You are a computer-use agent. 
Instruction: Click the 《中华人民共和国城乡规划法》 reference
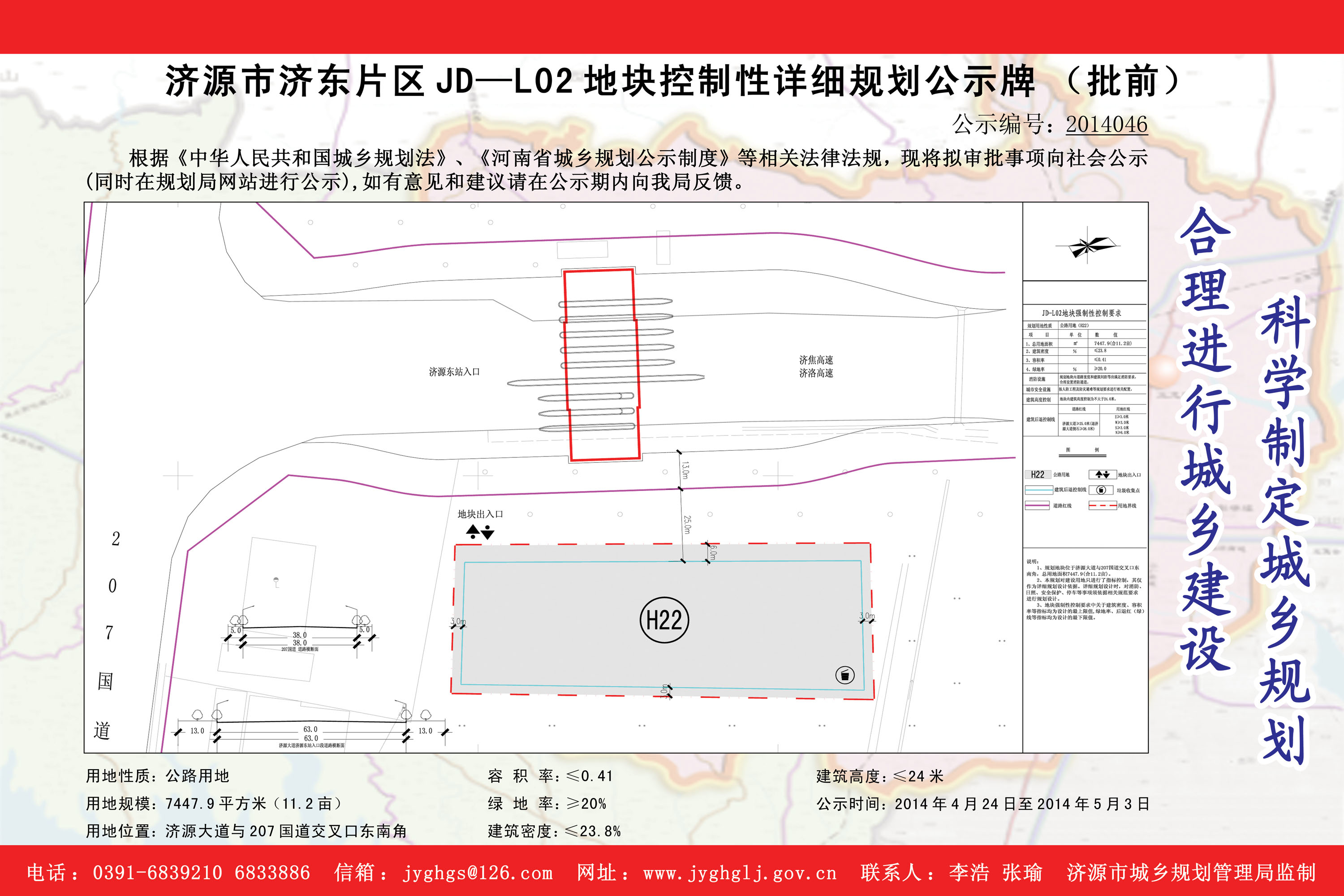click(312, 158)
